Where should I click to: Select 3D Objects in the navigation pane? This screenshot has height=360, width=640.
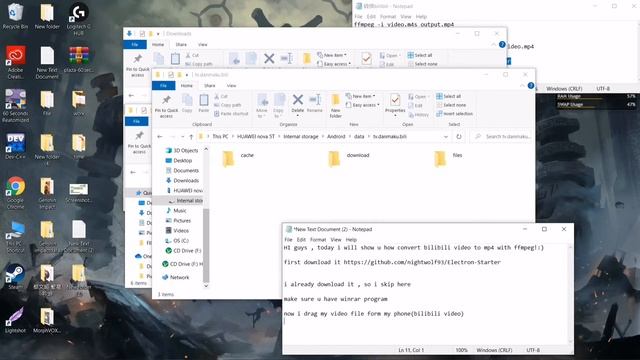[x=182, y=151]
